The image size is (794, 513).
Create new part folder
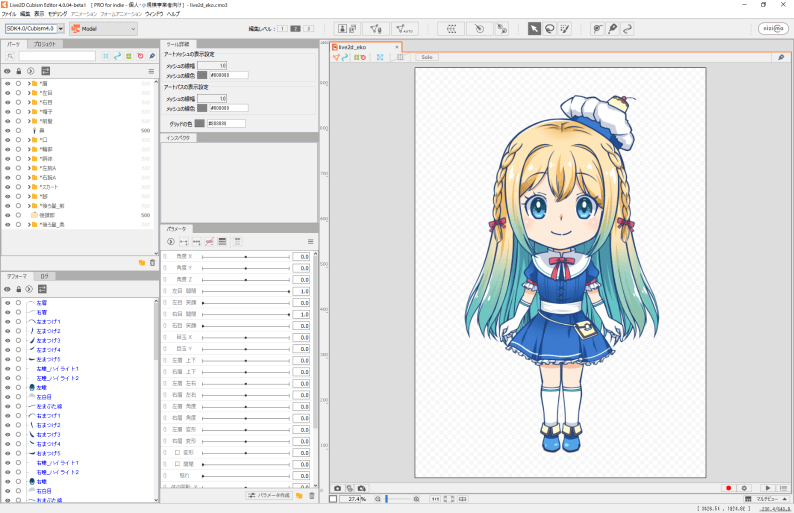coord(142,263)
